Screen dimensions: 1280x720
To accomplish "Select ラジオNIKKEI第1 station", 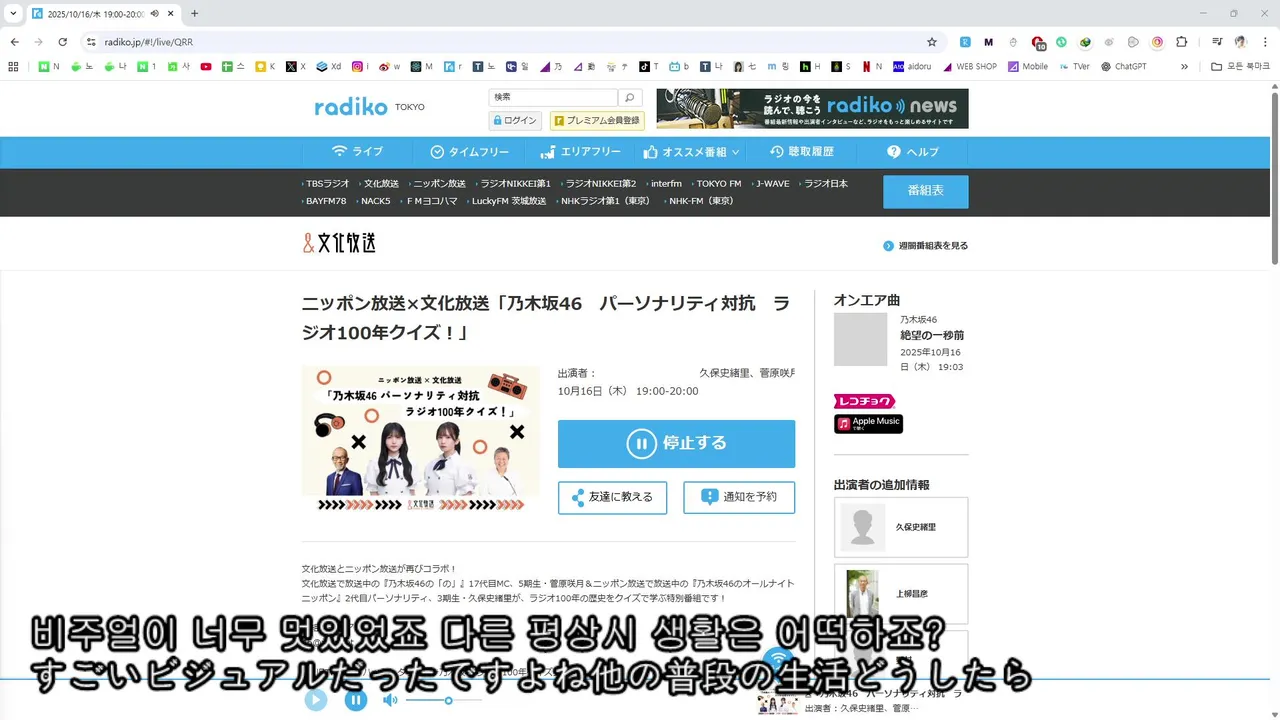I will tap(514, 184).
